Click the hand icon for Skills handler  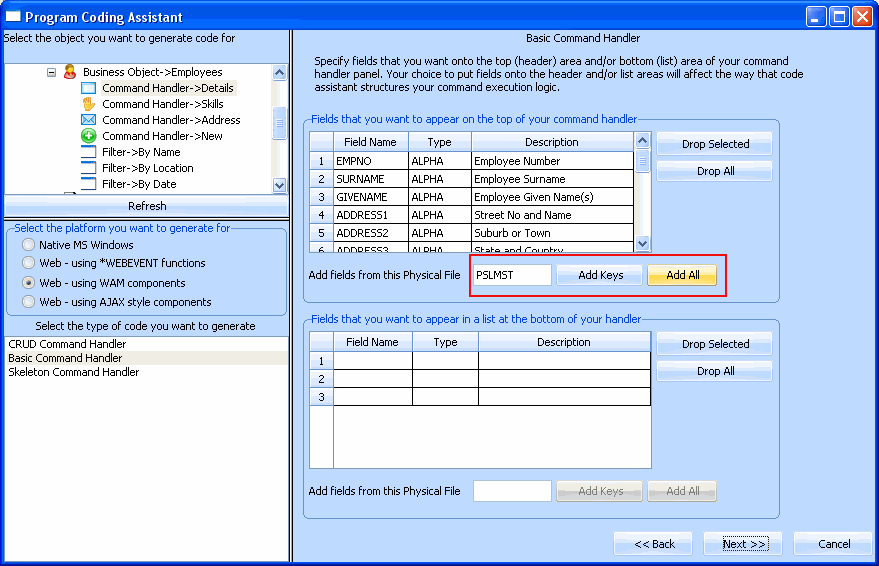coord(88,104)
